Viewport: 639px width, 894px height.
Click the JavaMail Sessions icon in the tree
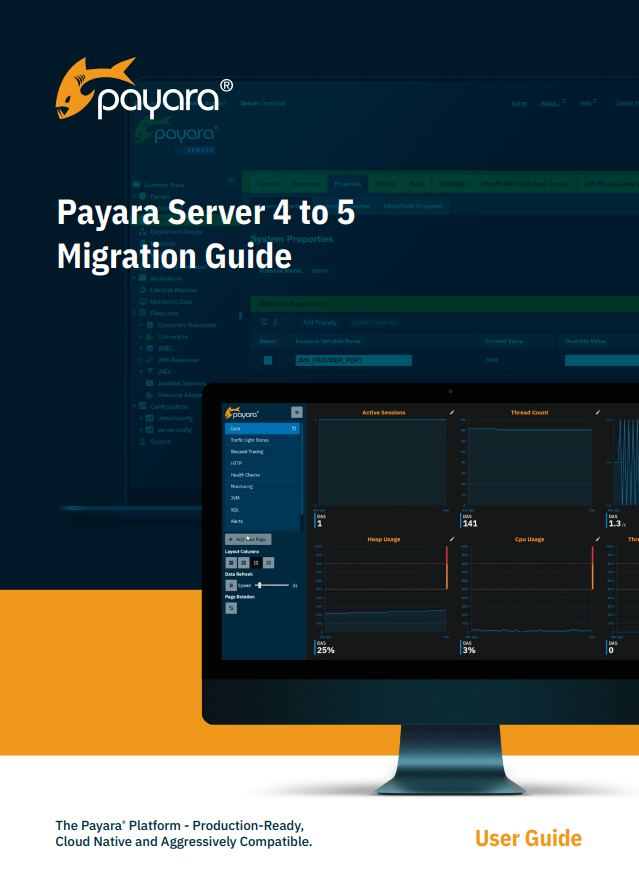coord(150,383)
